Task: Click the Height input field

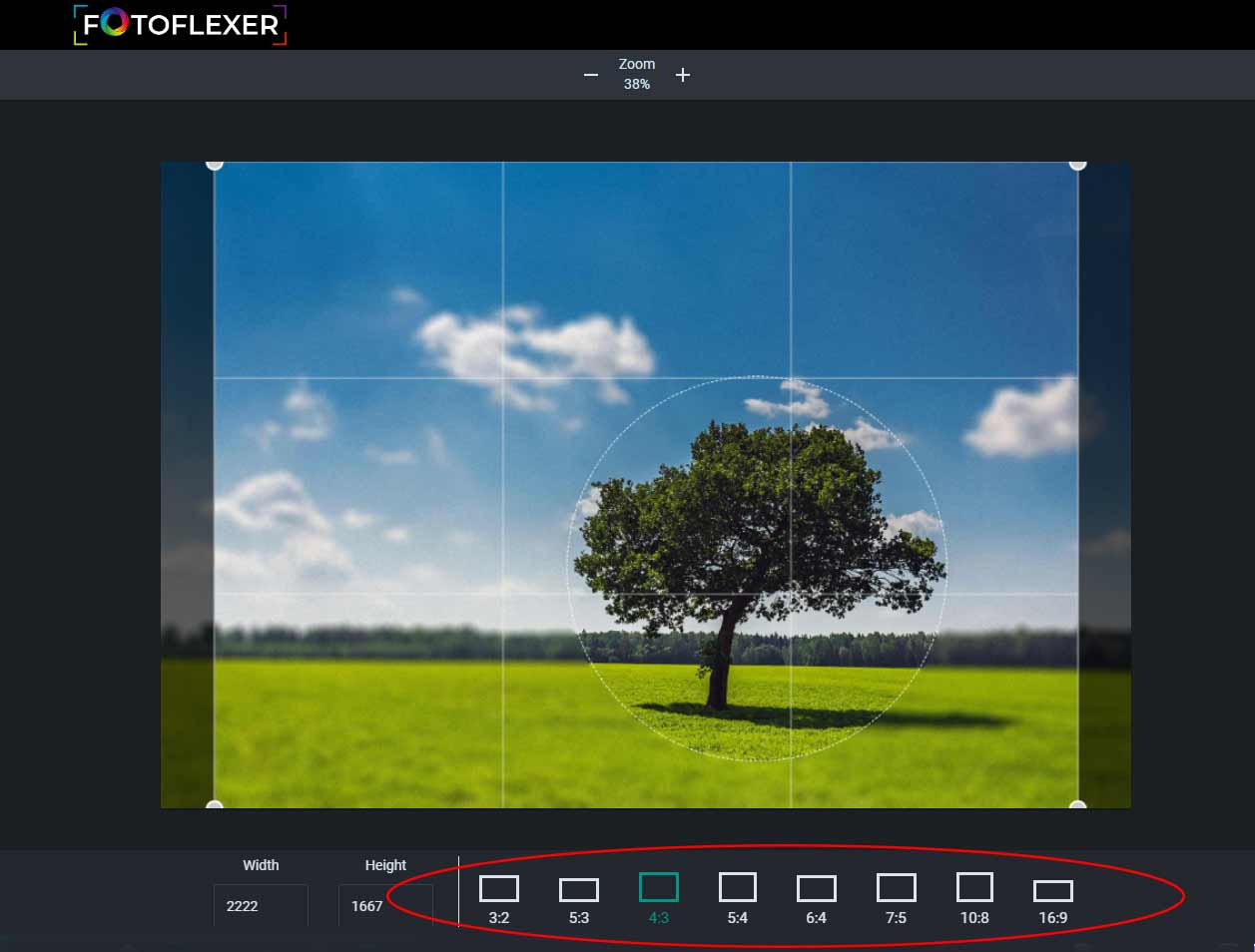Action: pos(385,906)
